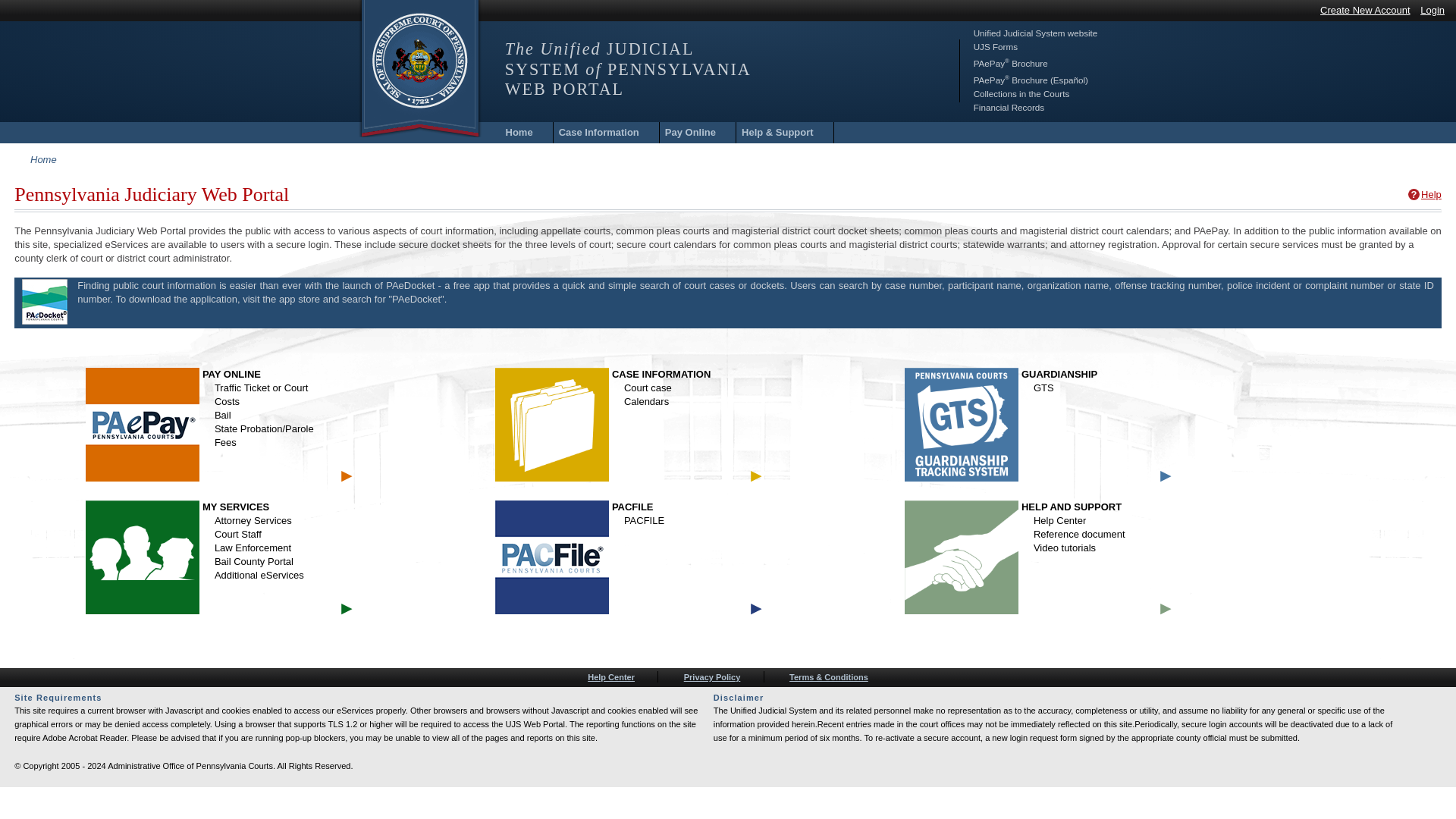Screen dimensions: 1456x819
Task: Click the HELP AND SUPPORT heading
Action: point(1072,507)
